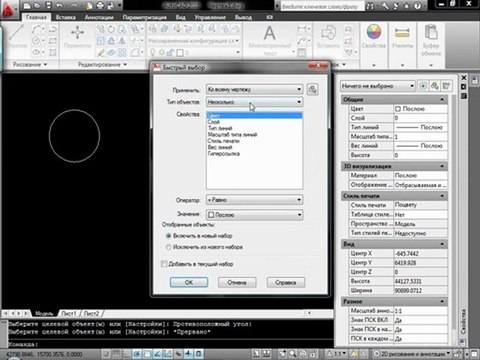Activate the Переместить move tool

(x=77, y=37)
